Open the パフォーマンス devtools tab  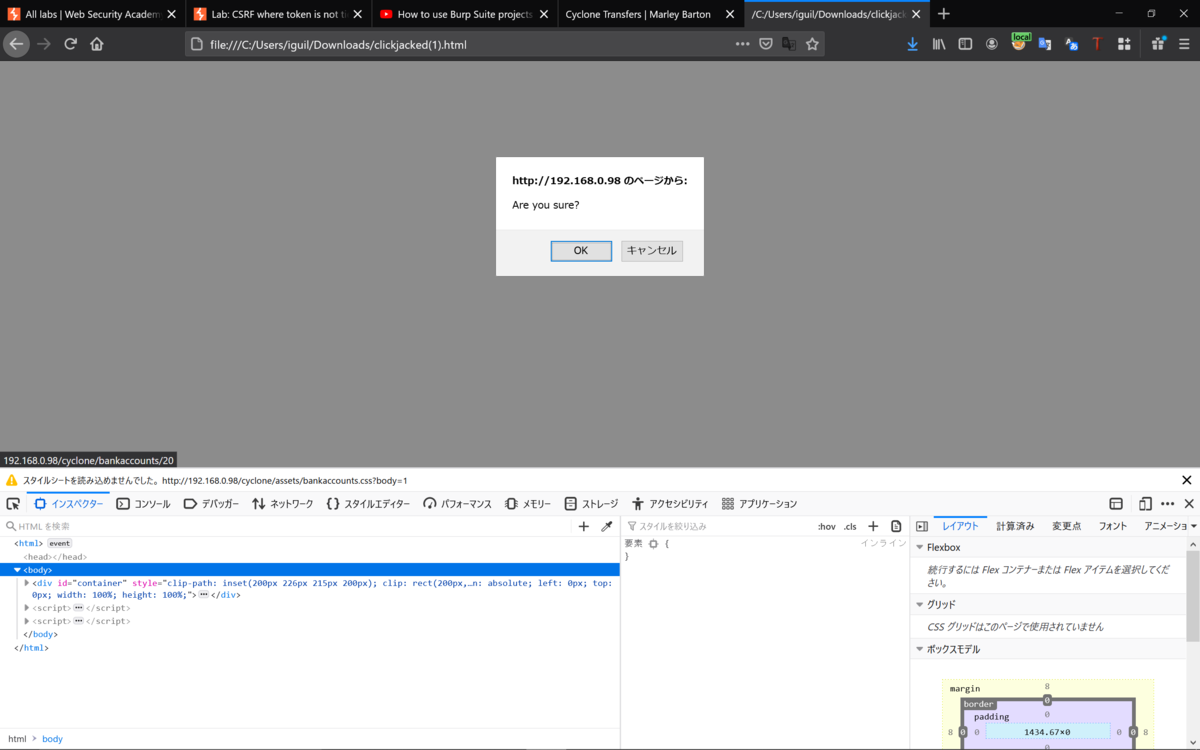click(458, 504)
